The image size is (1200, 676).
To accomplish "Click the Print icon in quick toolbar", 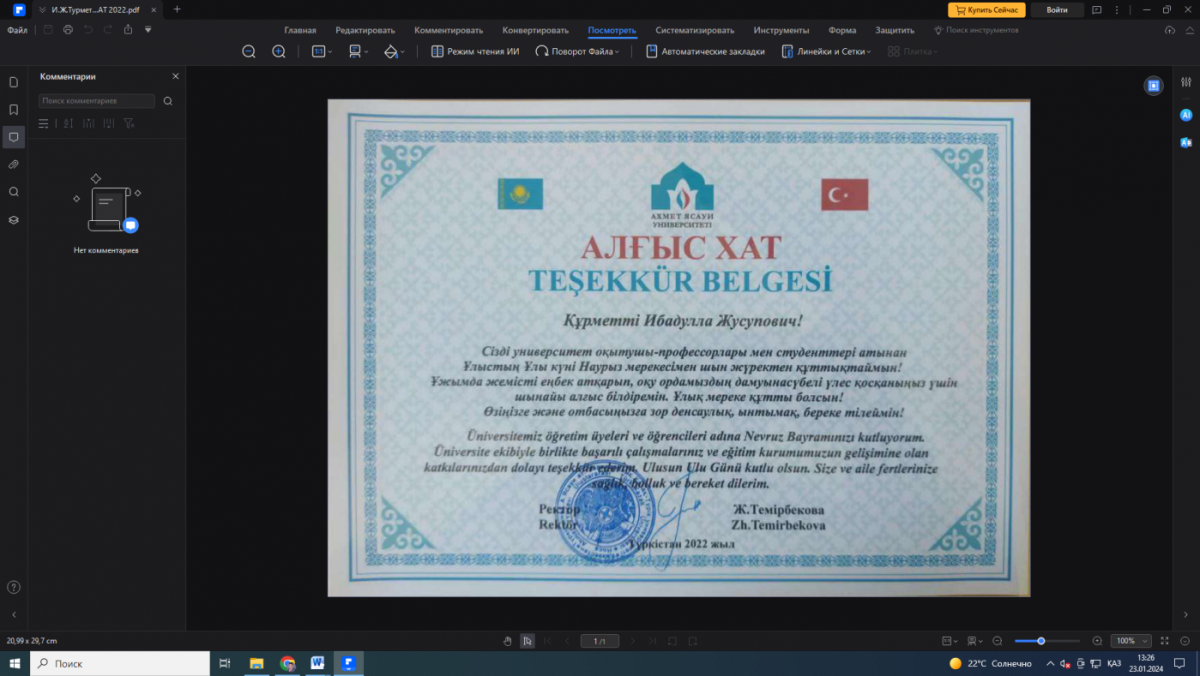I will (x=67, y=30).
